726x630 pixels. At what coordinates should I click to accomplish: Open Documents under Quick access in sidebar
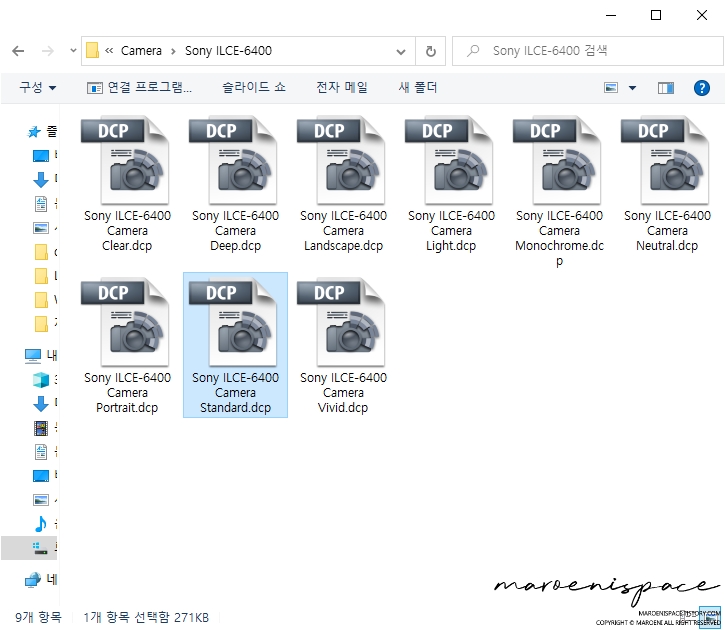coord(41,204)
